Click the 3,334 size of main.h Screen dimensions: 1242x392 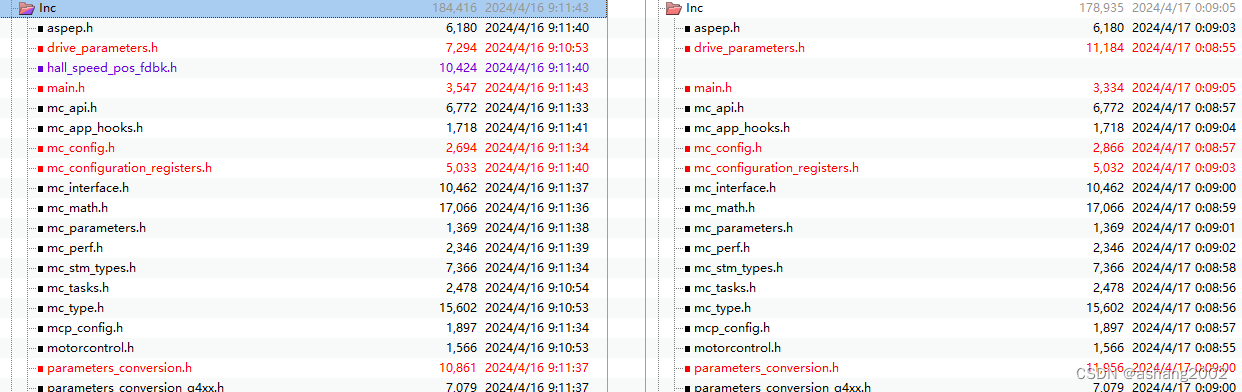point(1109,88)
